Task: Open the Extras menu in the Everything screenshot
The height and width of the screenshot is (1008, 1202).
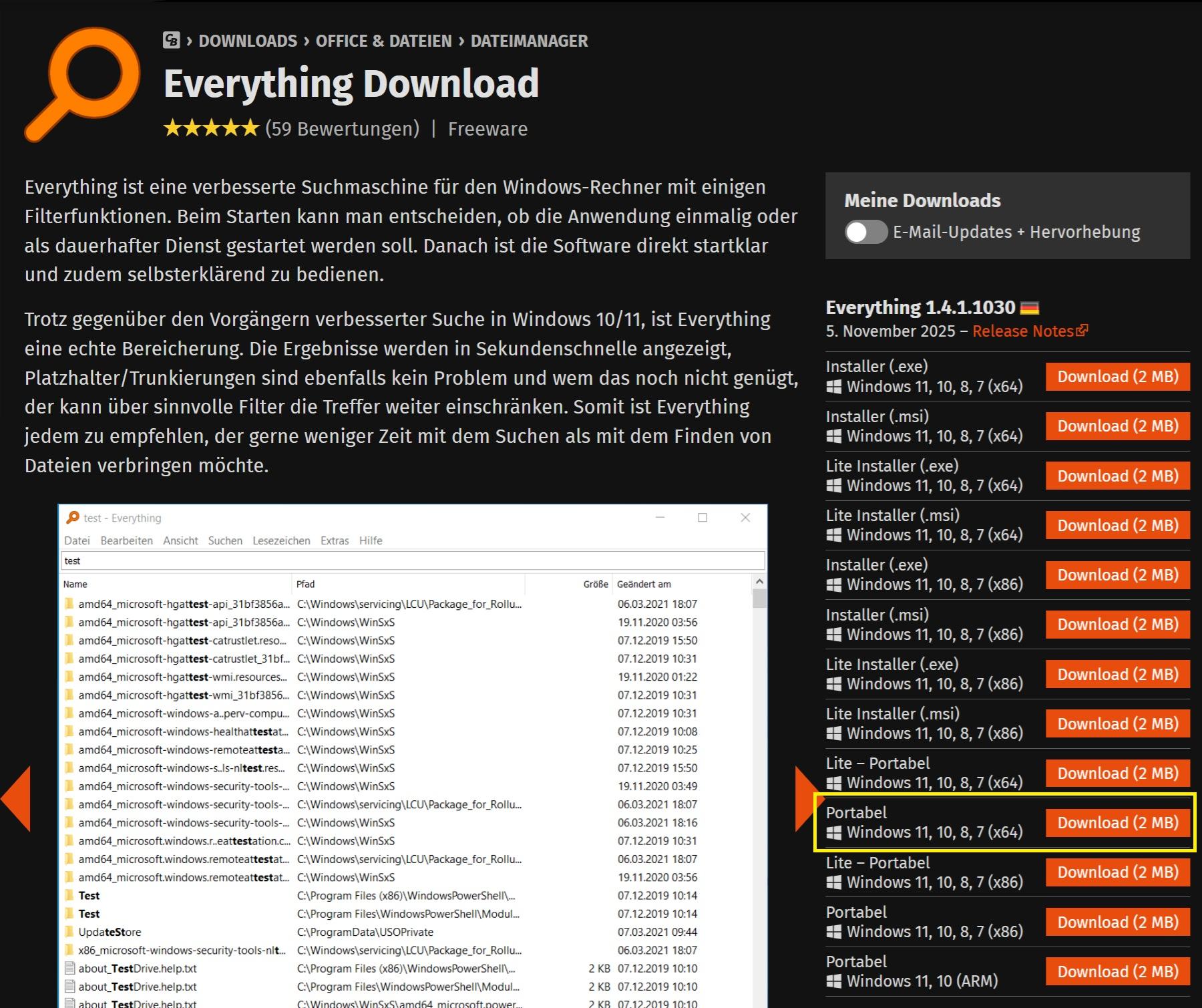Action: (335, 540)
